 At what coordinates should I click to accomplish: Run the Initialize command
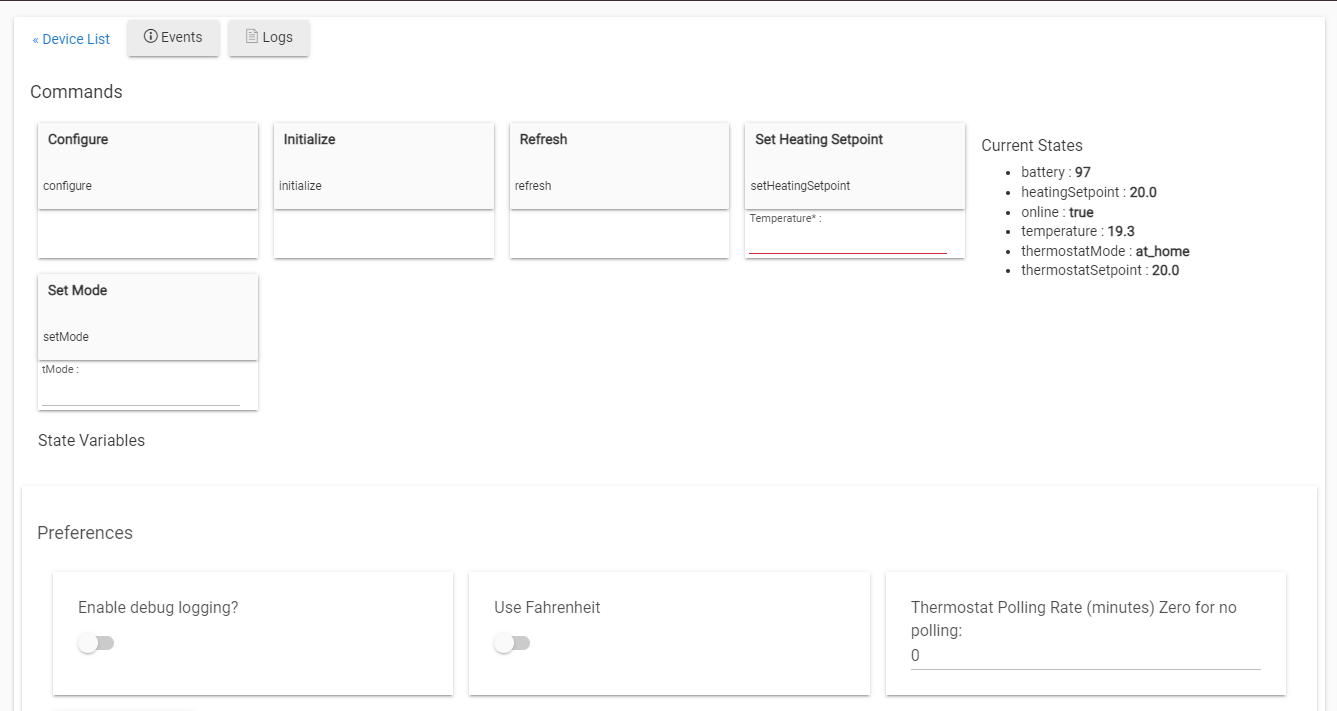coord(383,165)
